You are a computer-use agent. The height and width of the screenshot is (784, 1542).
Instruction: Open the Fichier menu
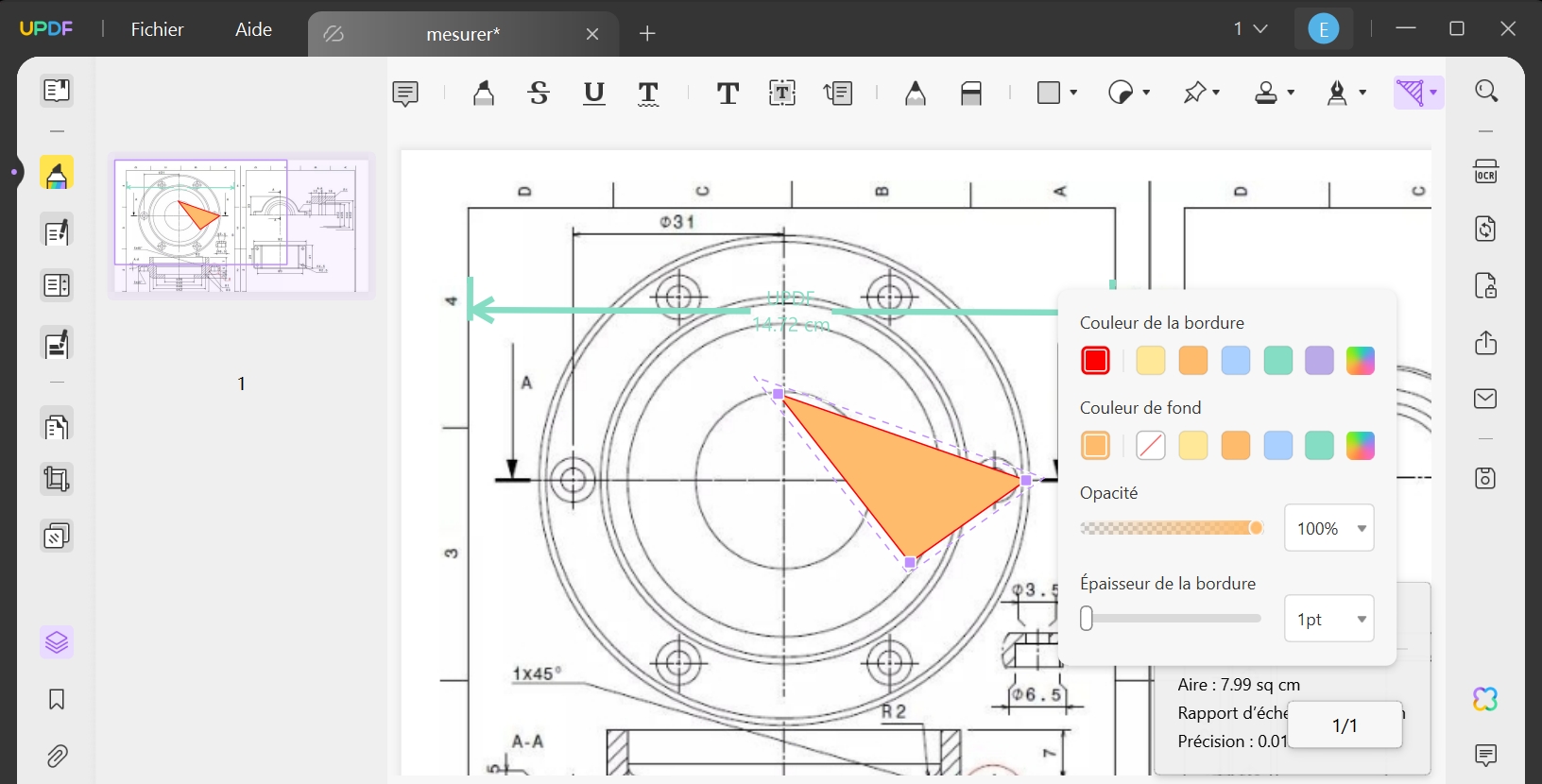157,29
